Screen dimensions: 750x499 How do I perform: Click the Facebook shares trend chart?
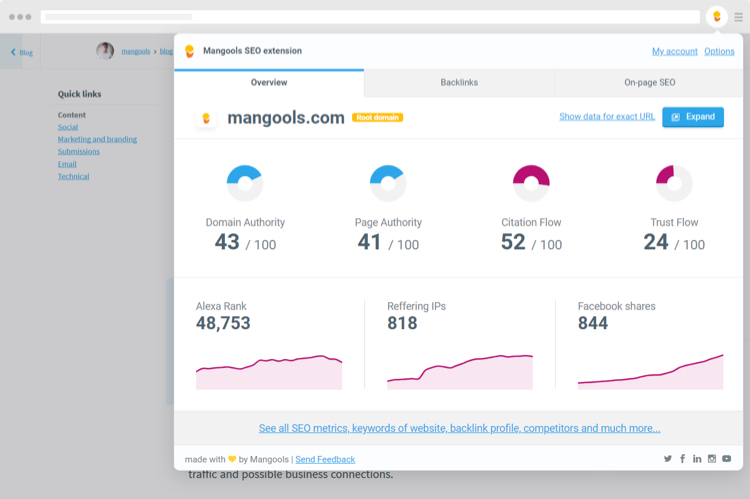point(651,372)
